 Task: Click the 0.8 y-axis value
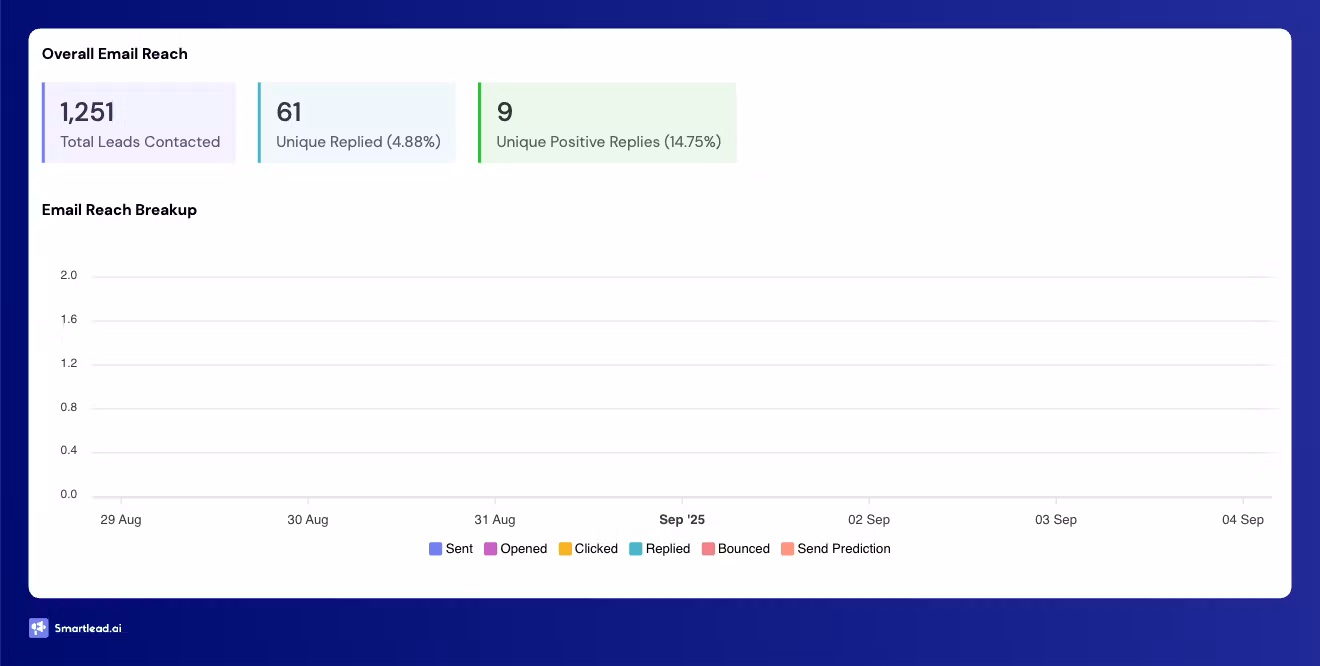[x=69, y=408]
